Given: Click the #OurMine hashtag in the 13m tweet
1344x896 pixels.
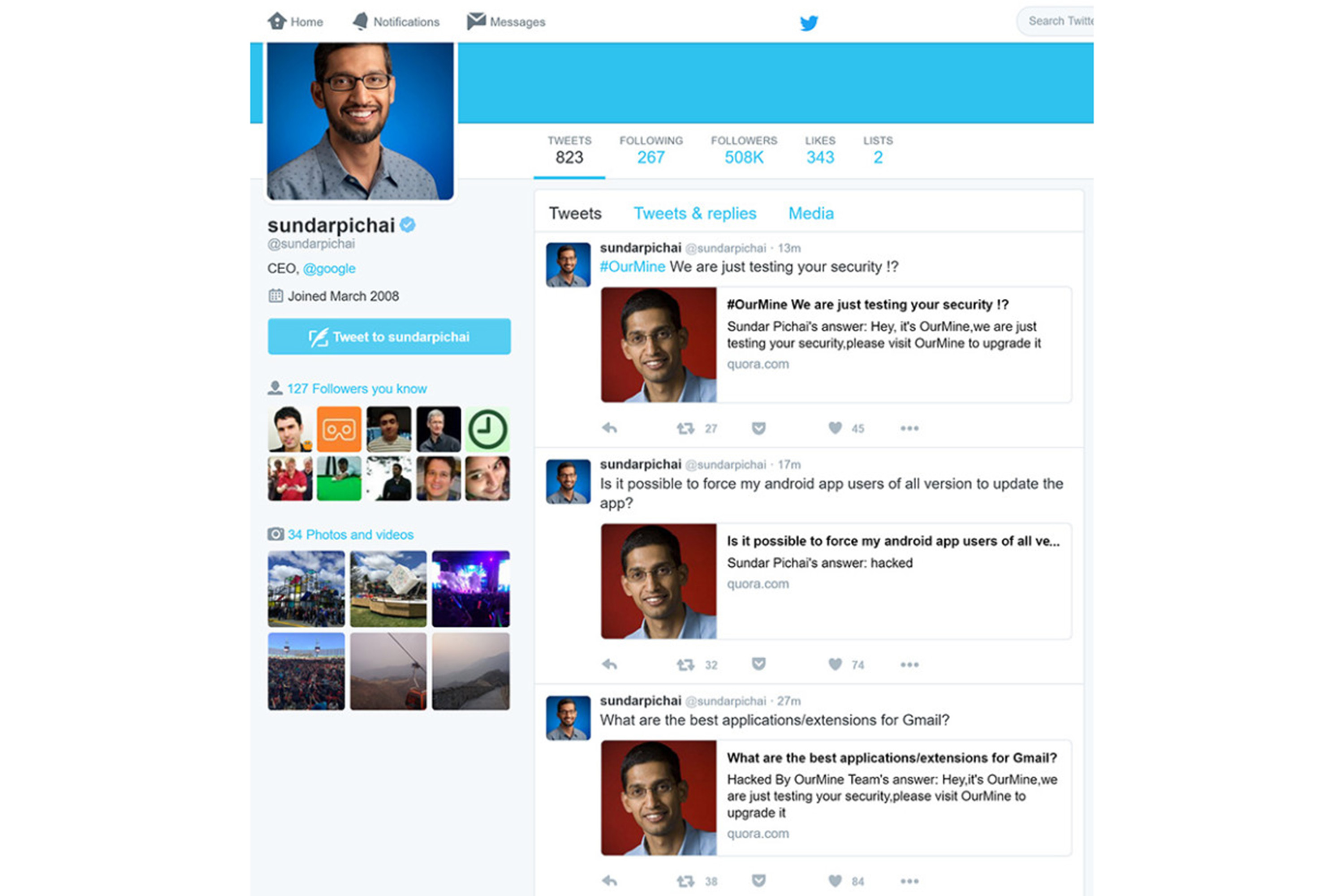Looking at the screenshot, I should [633, 267].
